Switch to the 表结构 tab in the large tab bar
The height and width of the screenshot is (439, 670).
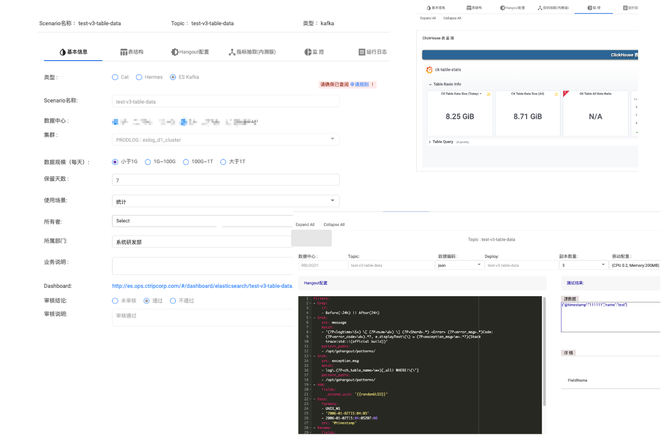click(x=137, y=52)
